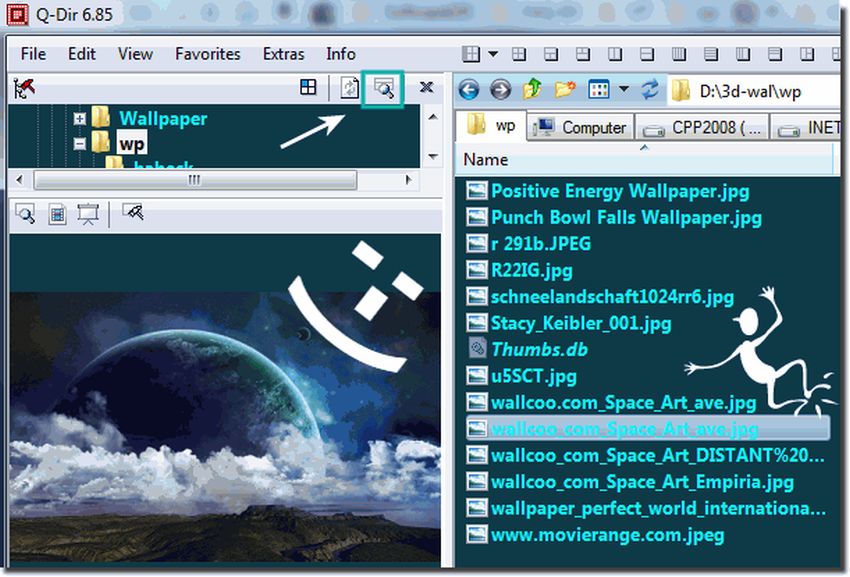Collapse the wp folder tree node

(80, 144)
